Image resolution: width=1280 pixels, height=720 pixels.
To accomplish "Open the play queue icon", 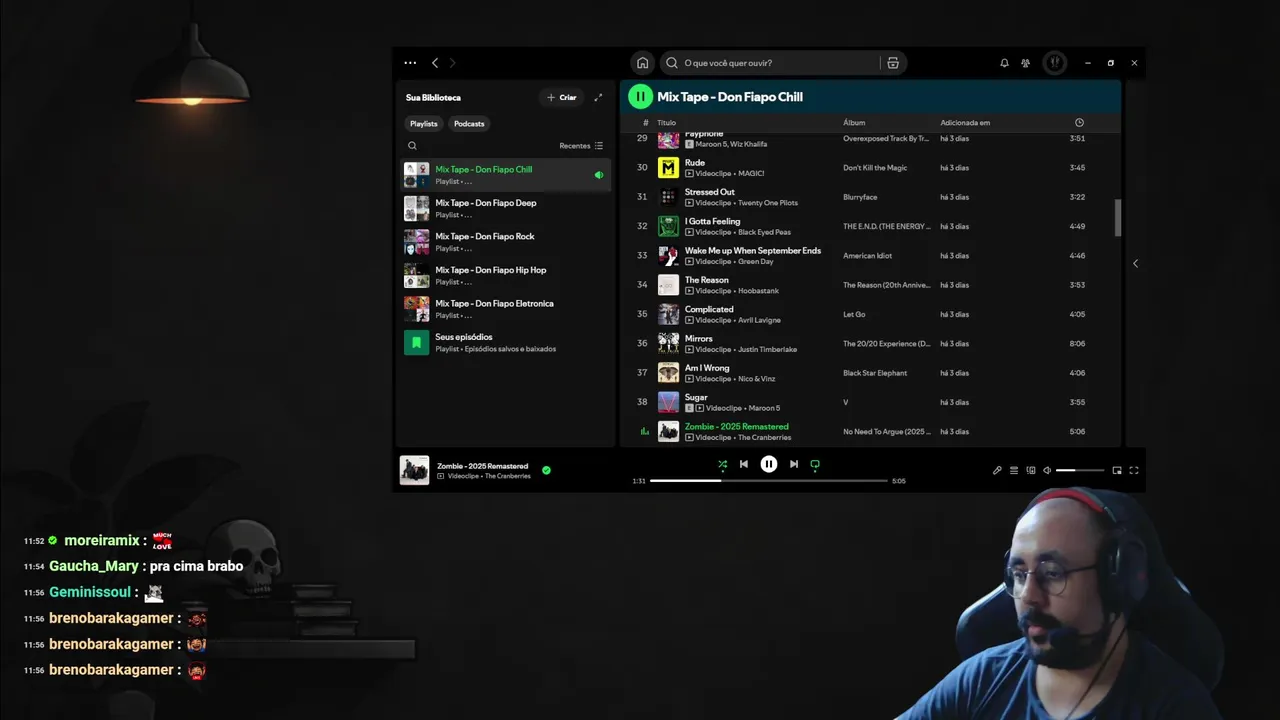I will (x=1014, y=470).
